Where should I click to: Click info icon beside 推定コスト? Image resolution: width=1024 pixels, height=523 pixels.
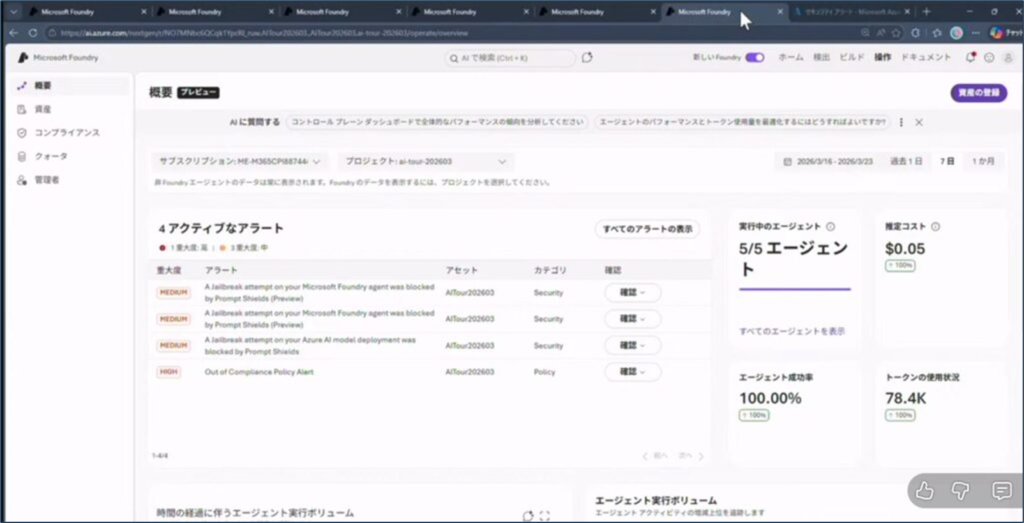[935, 227]
